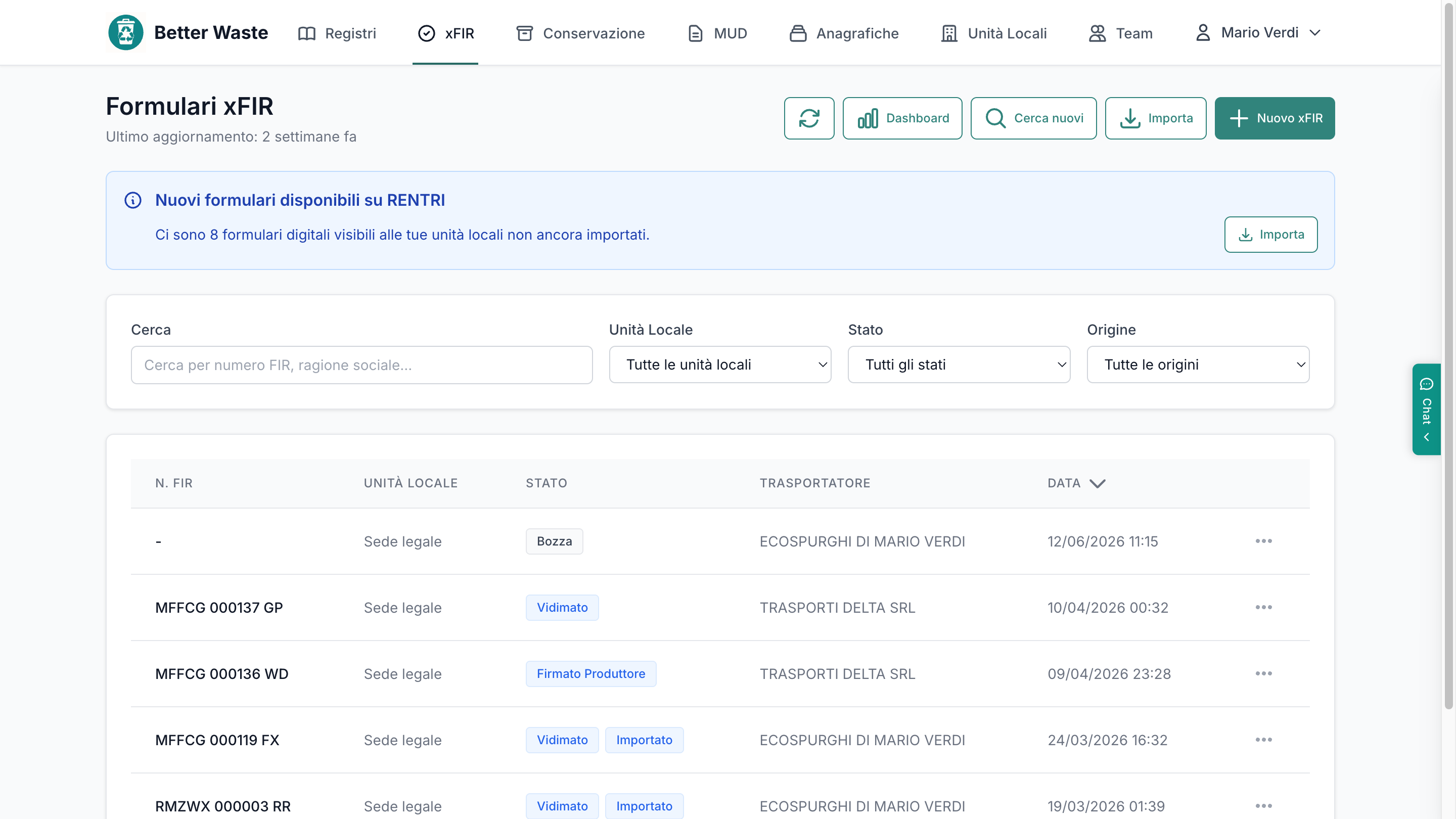
Task: Open the Chat side panel
Action: pyautogui.click(x=1426, y=409)
